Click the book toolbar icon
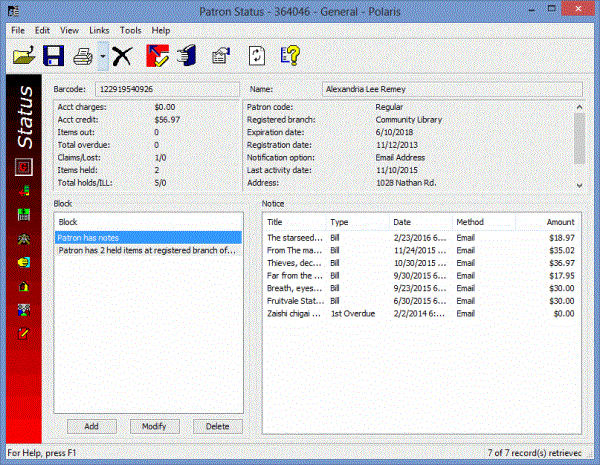Image resolution: width=600 pixels, height=465 pixels. click(x=187, y=56)
